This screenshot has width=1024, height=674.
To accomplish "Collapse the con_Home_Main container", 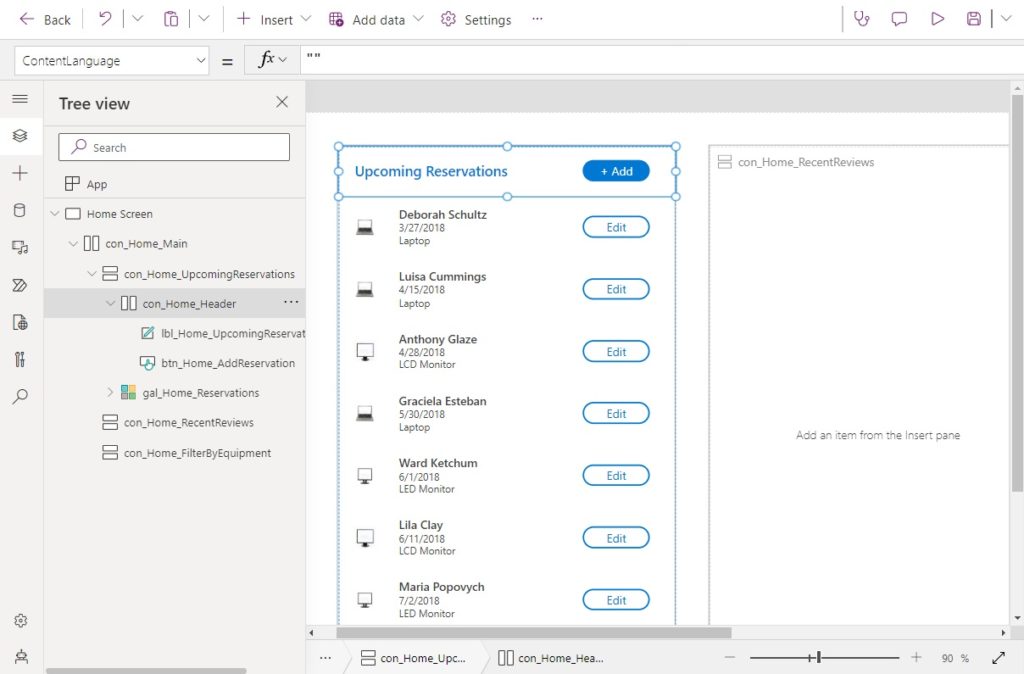I will [71, 243].
